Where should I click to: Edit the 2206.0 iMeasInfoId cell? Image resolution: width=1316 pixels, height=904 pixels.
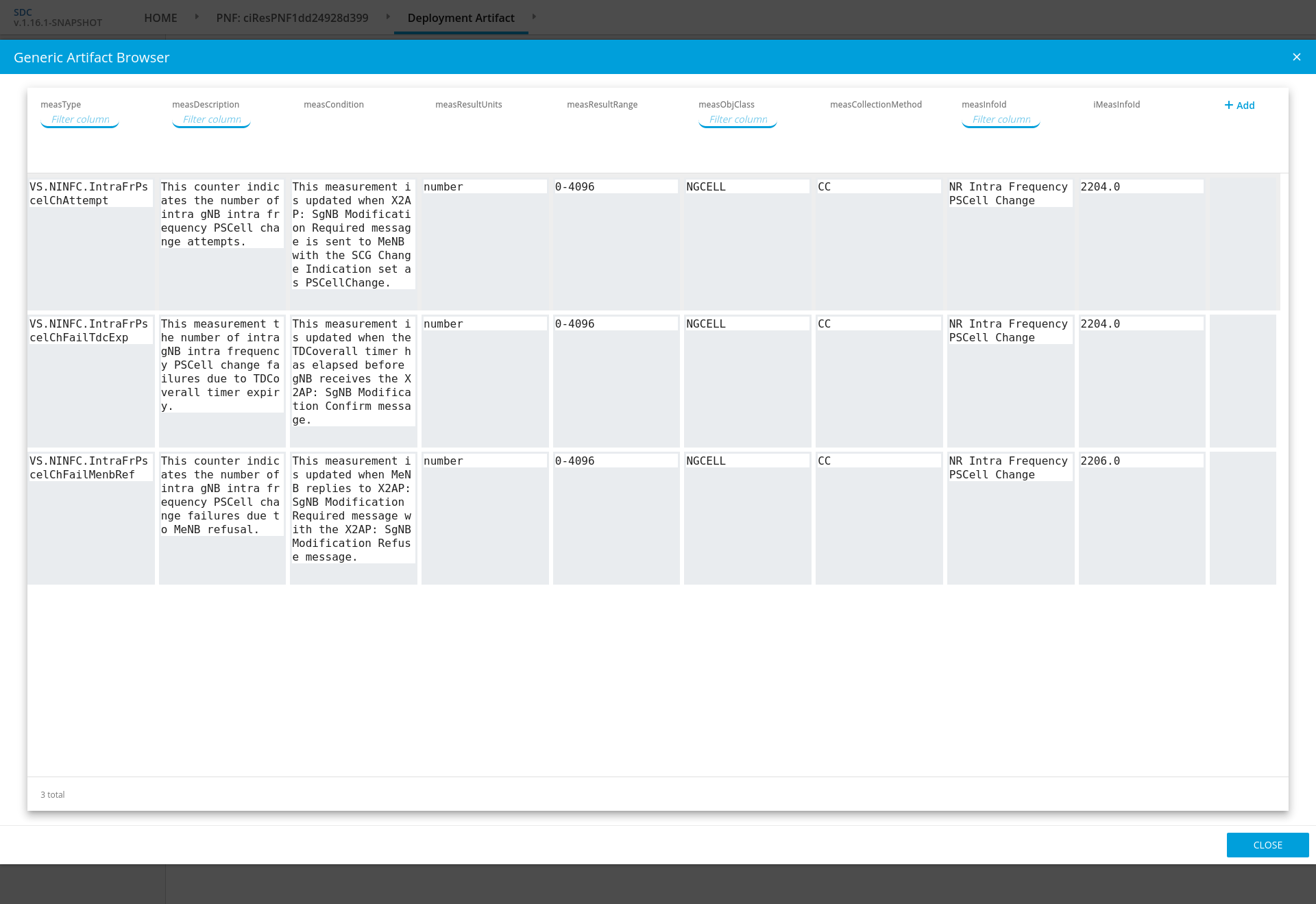pyautogui.click(x=1141, y=461)
